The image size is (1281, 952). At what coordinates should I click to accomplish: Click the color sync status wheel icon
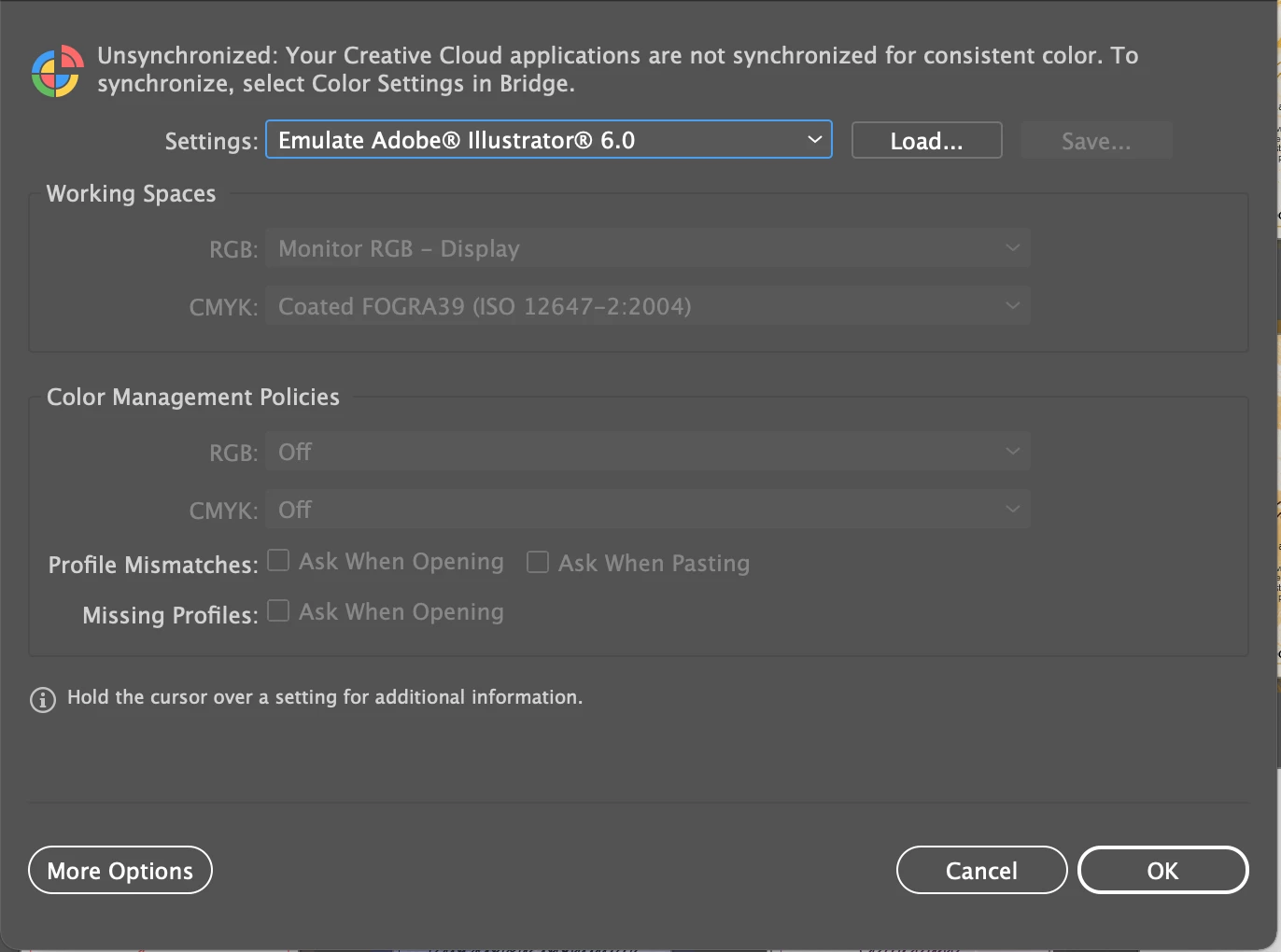(x=58, y=71)
